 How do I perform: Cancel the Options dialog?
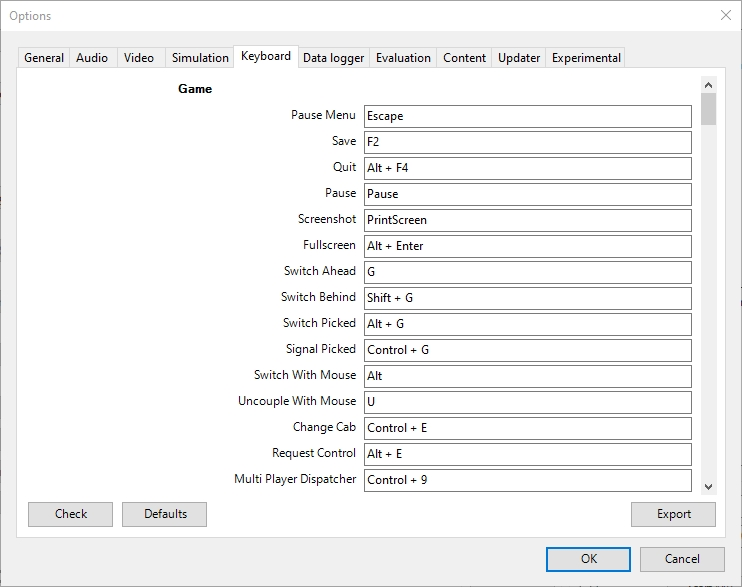coord(682,559)
